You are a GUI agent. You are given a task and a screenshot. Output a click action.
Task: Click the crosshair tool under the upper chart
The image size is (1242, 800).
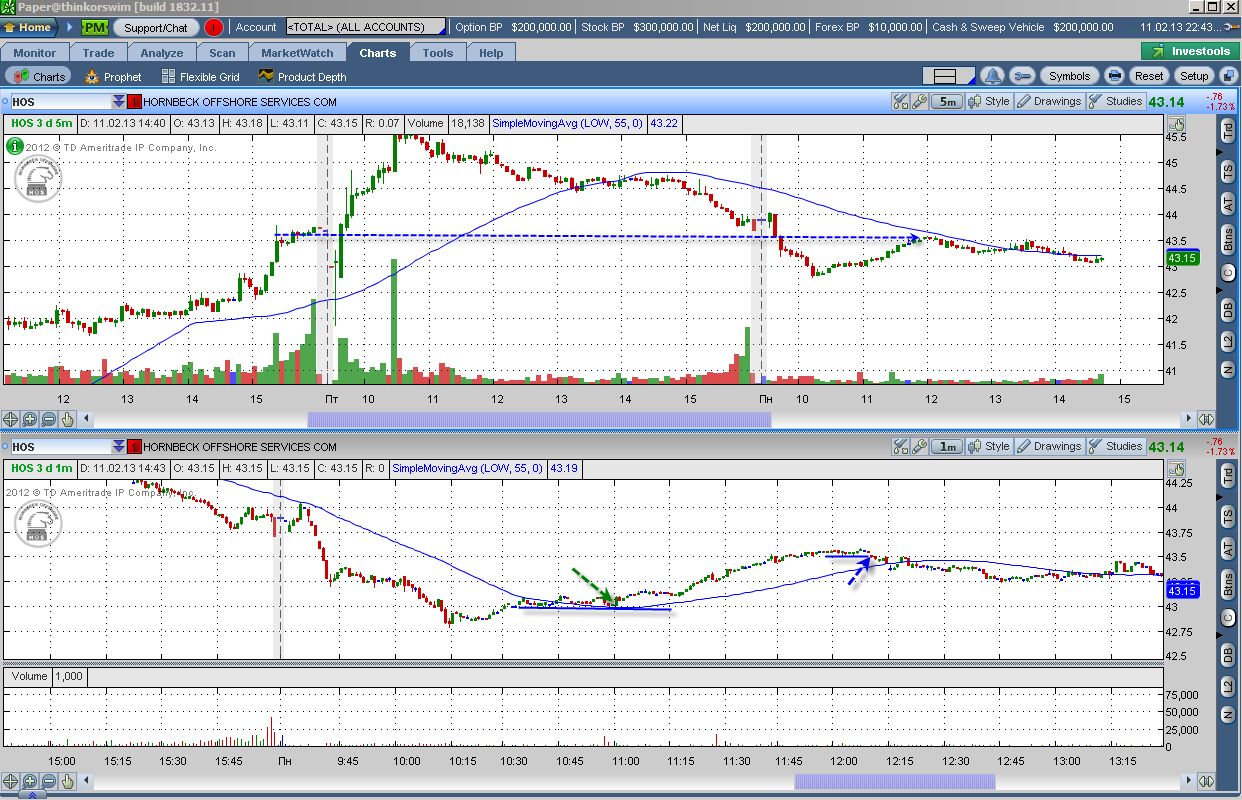tap(11, 419)
